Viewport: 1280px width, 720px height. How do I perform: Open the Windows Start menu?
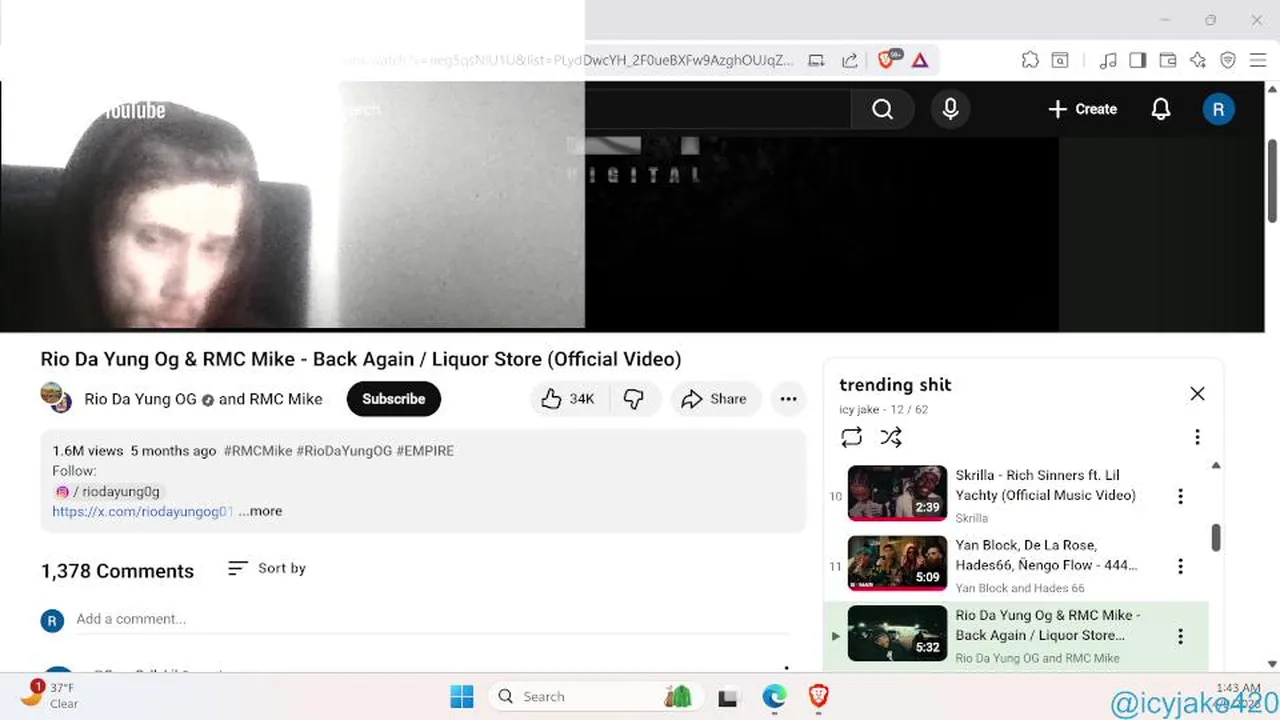(x=462, y=696)
